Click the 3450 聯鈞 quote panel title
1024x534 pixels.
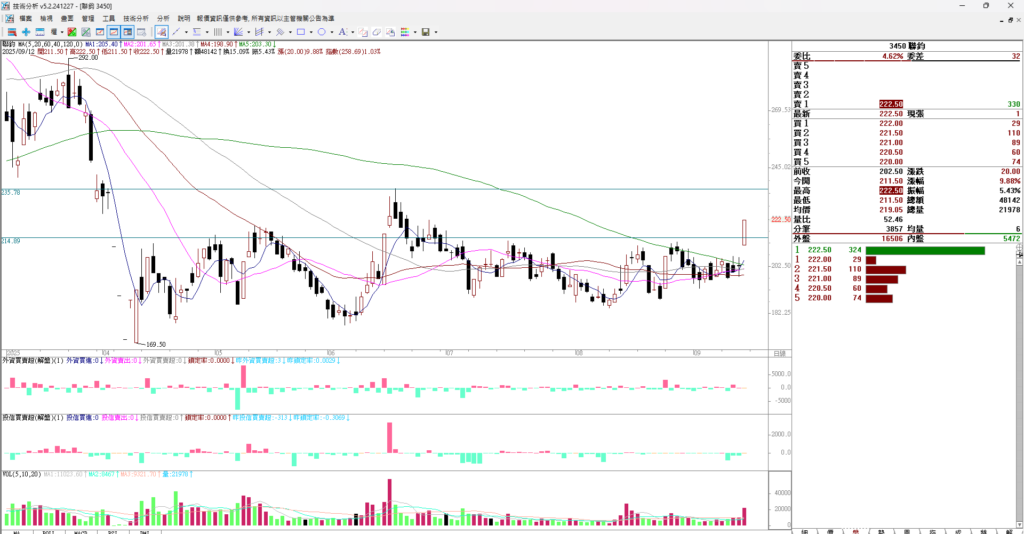[x=907, y=46]
